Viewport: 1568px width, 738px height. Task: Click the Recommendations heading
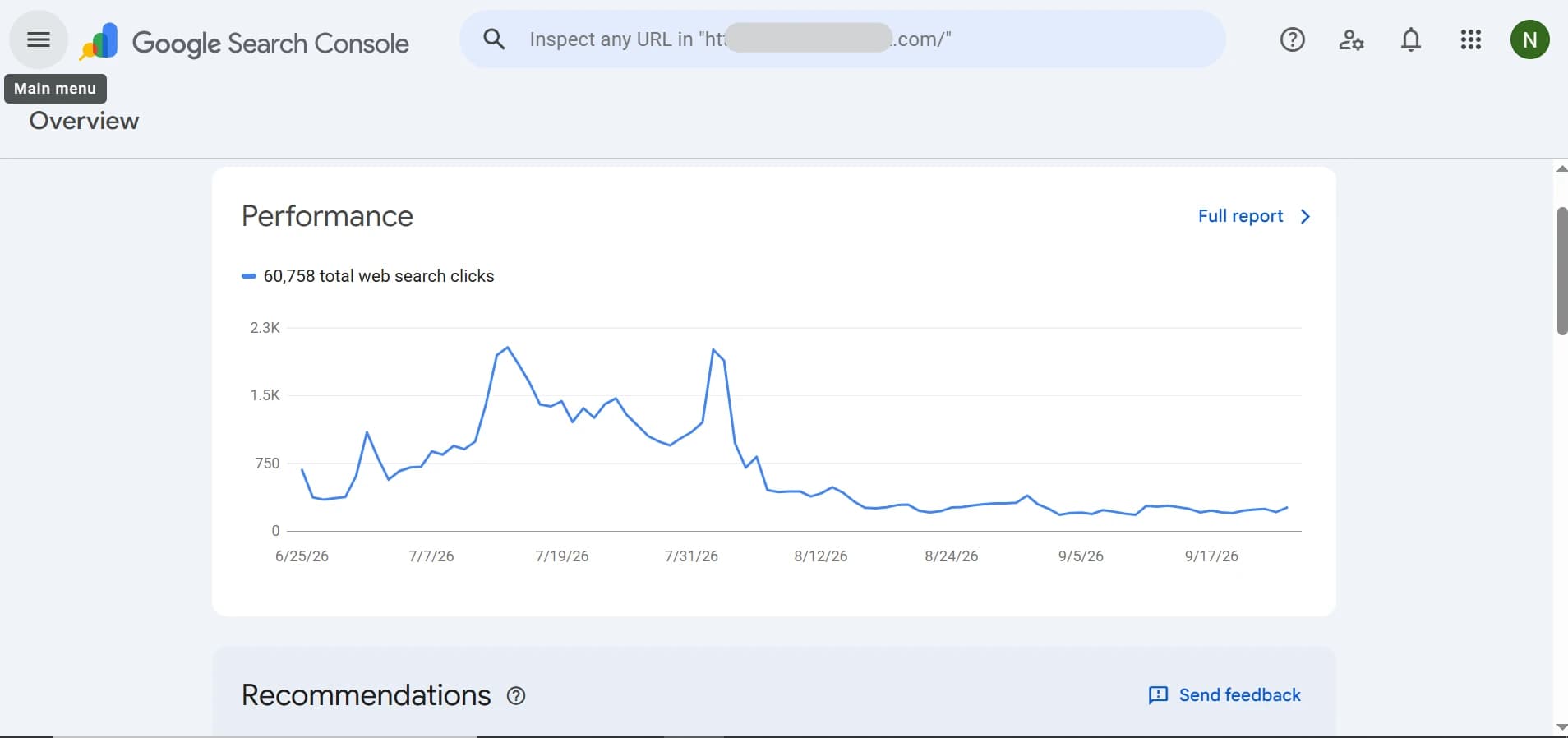tap(366, 695)
